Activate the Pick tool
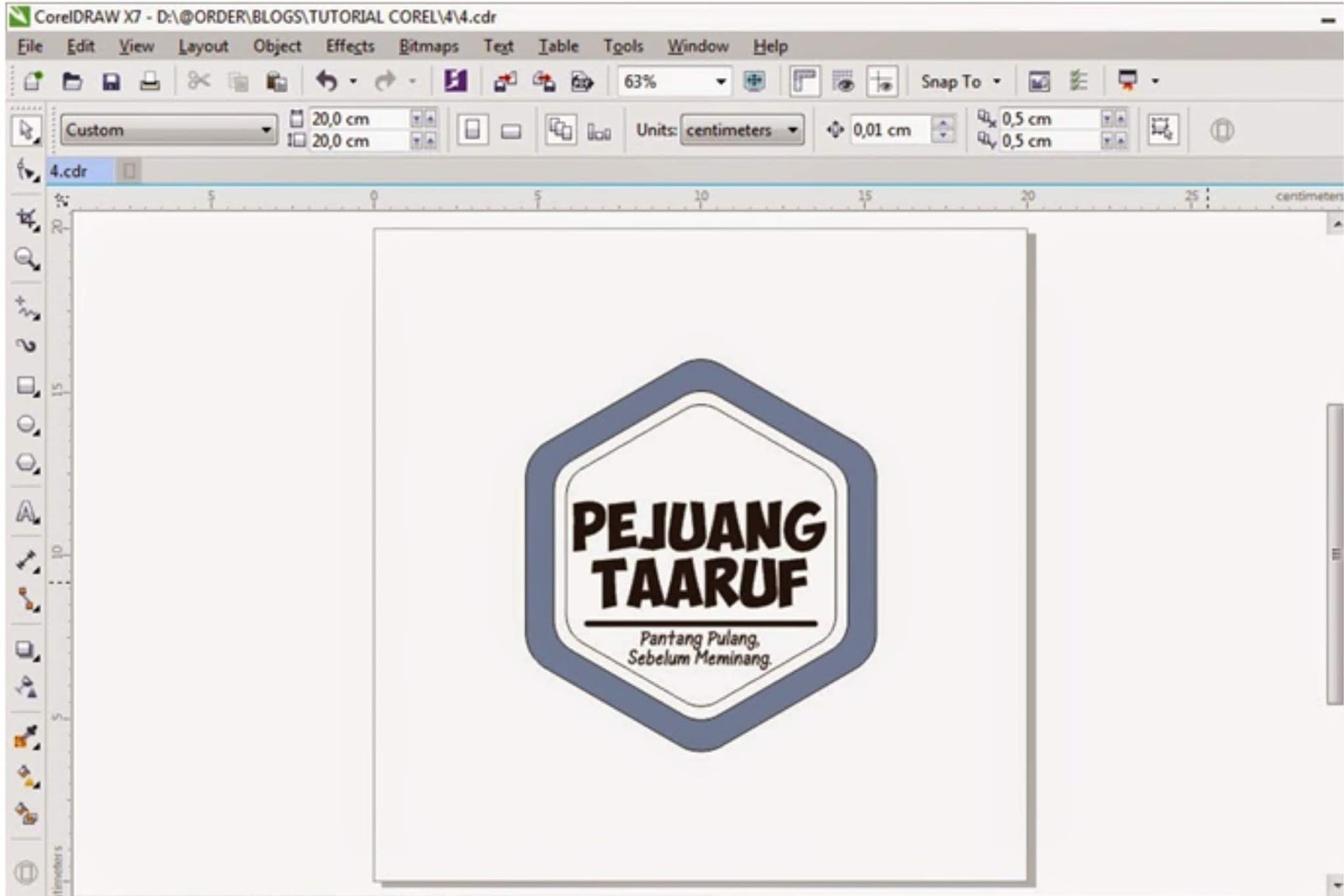 coord(27,131)
